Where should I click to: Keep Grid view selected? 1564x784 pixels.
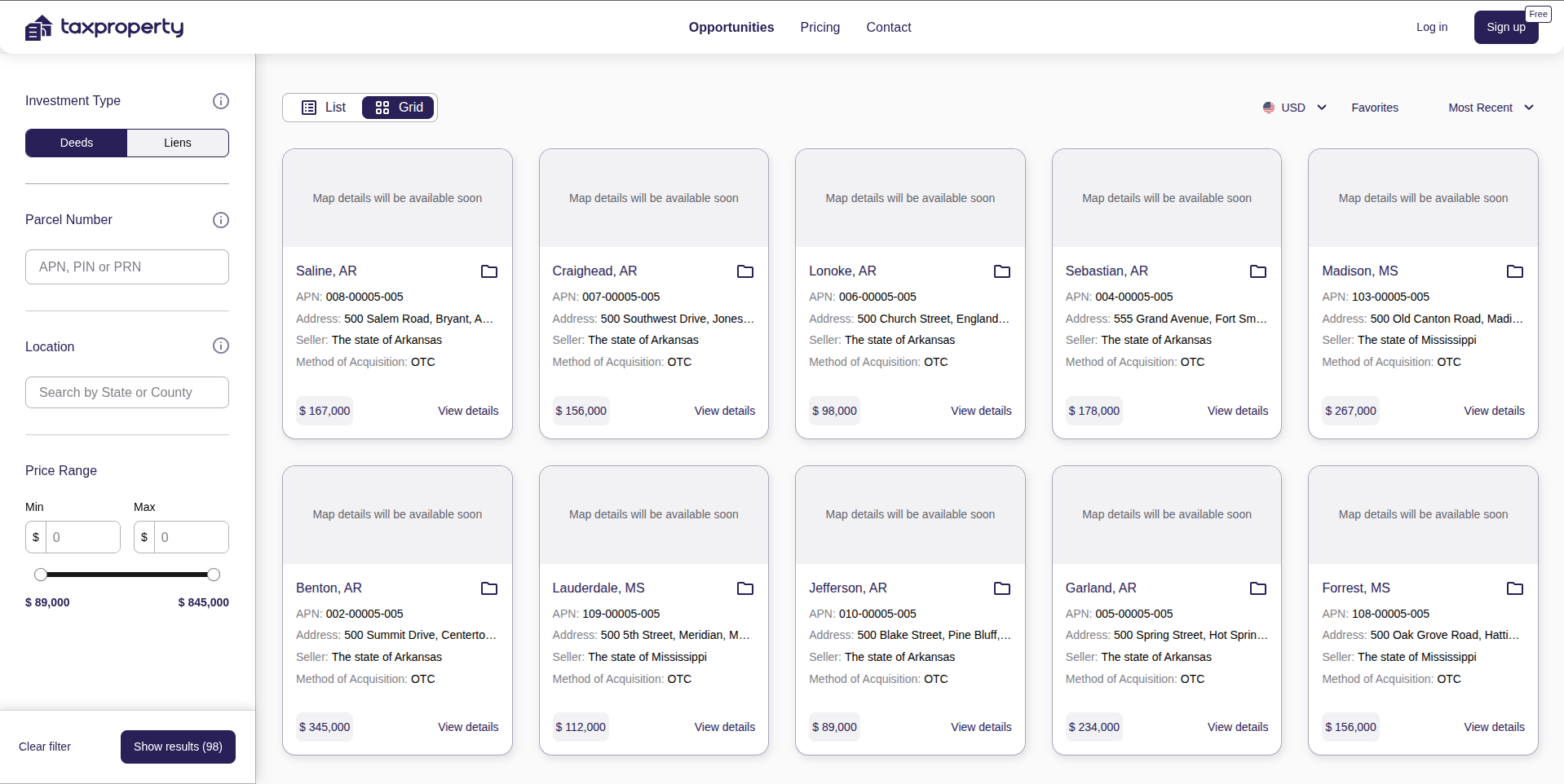pyautogui.click(x=398, y=107)
